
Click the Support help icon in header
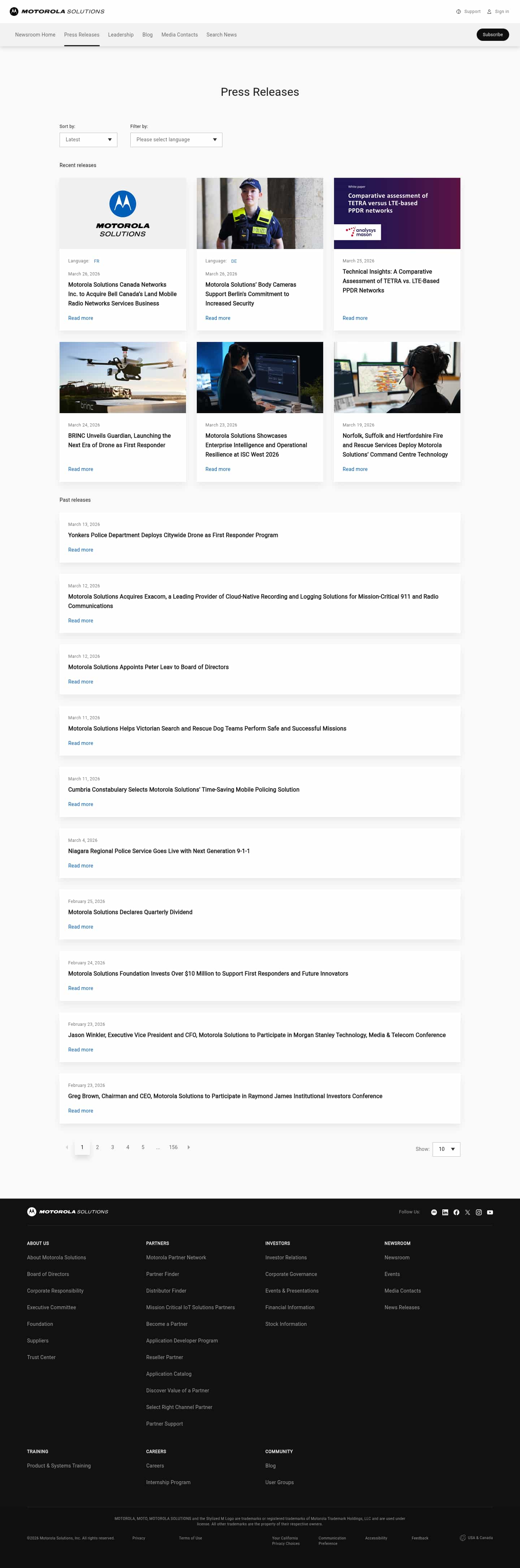(459, 12)
